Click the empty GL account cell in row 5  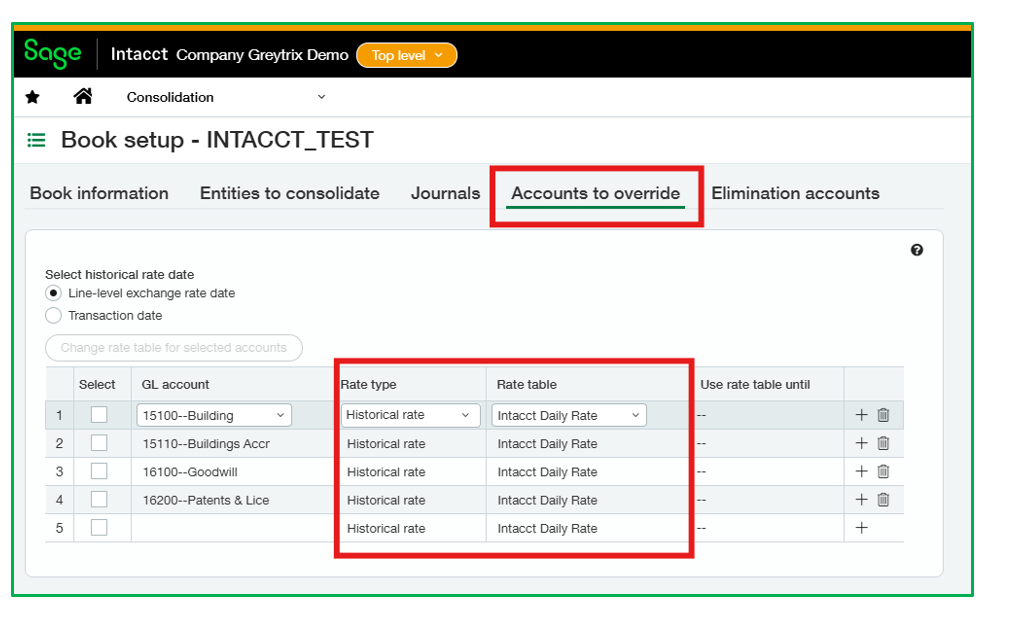232,528
